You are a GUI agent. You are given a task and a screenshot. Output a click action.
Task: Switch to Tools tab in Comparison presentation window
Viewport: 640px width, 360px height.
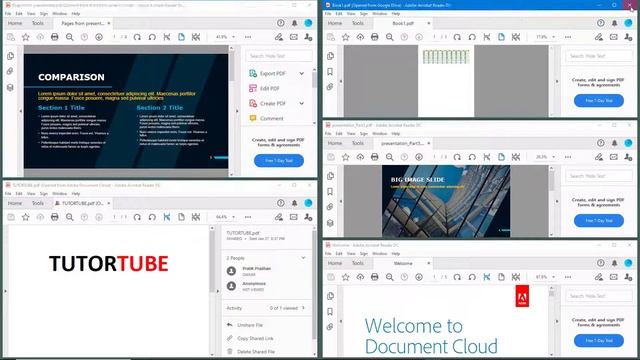(38, 23)
